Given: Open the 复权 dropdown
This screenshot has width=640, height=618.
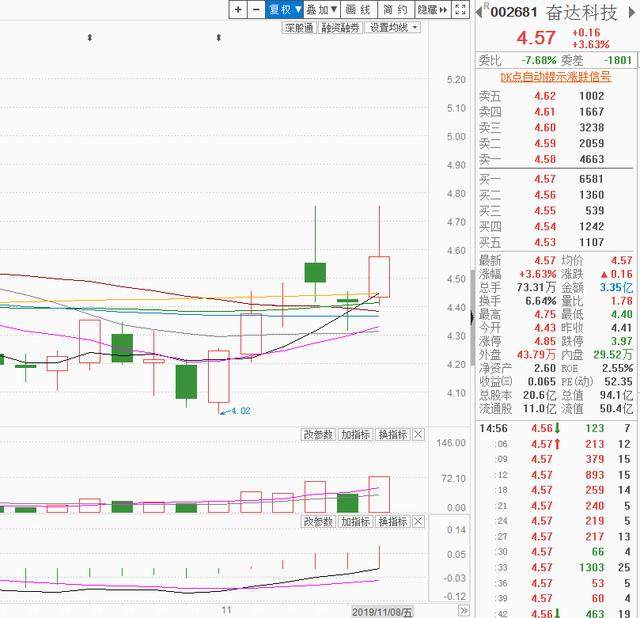Looking at the screenshot, I should [x=284, y=9].
